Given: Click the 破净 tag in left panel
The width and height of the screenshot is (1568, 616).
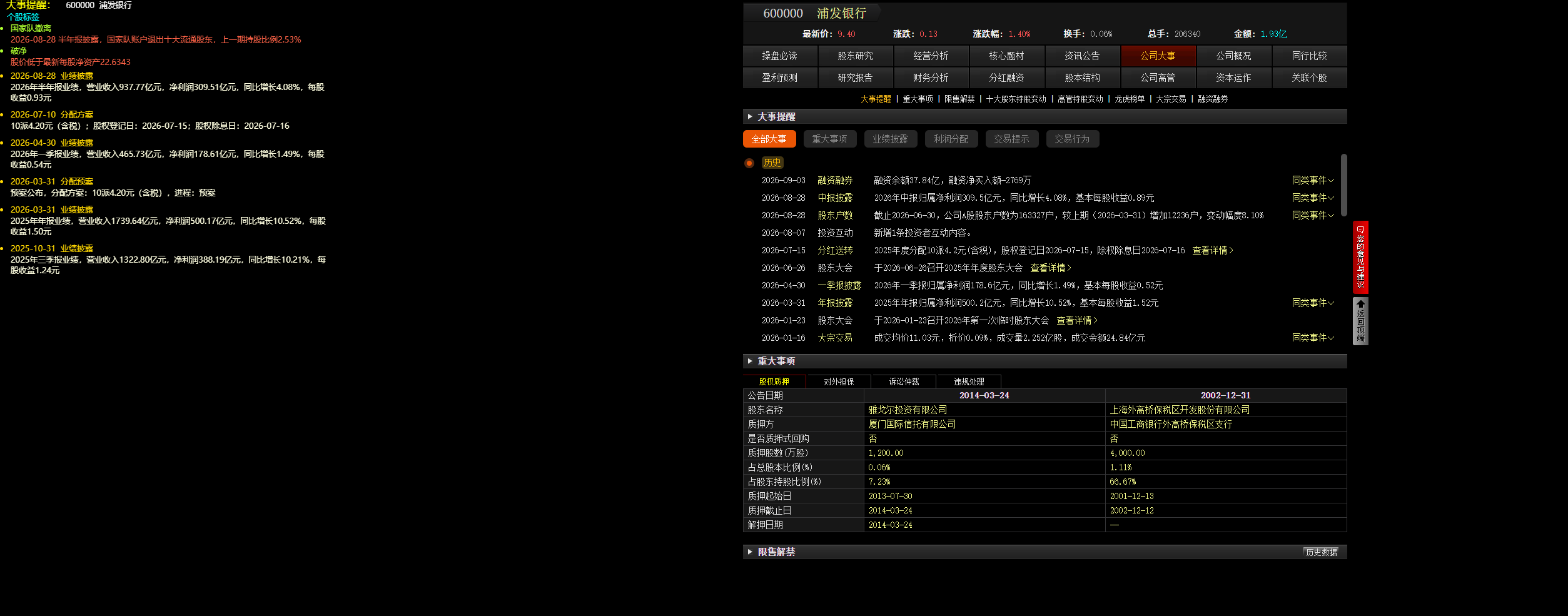Looking at the screenshot, I should pyautogui.click(x=19, y=51).
